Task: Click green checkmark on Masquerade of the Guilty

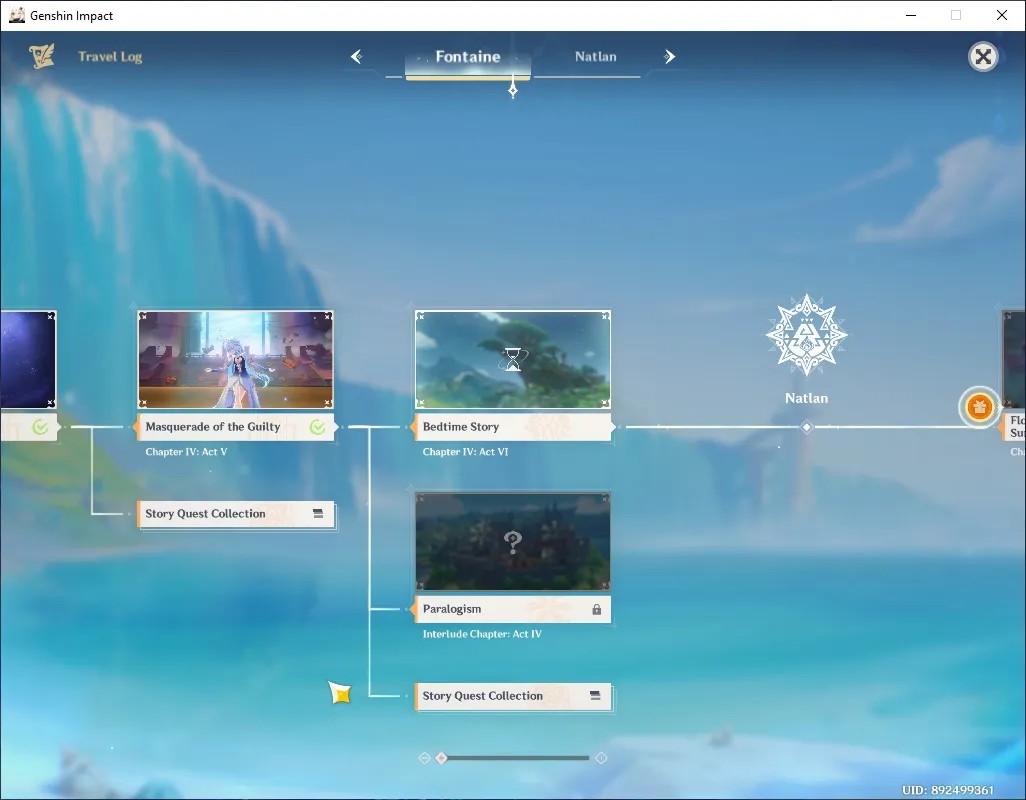Action: [317, 427]
